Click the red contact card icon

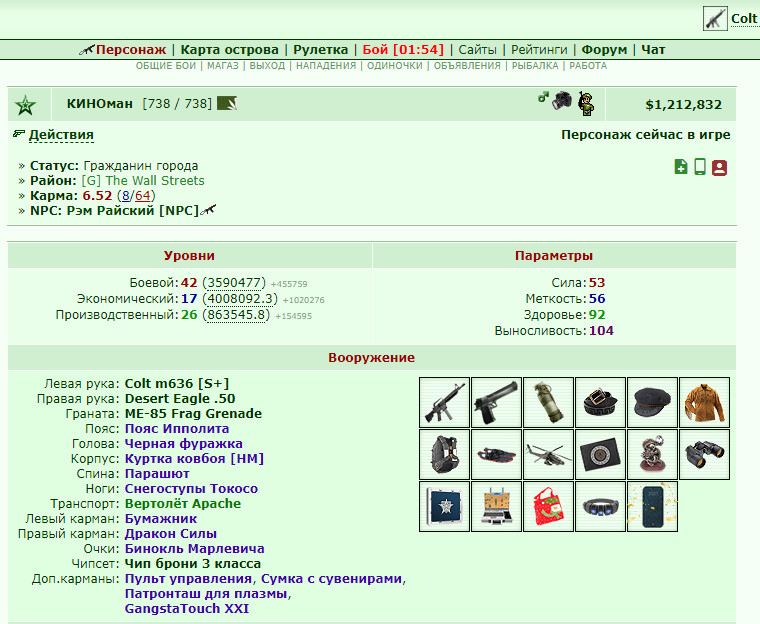[x=719, y=168]
